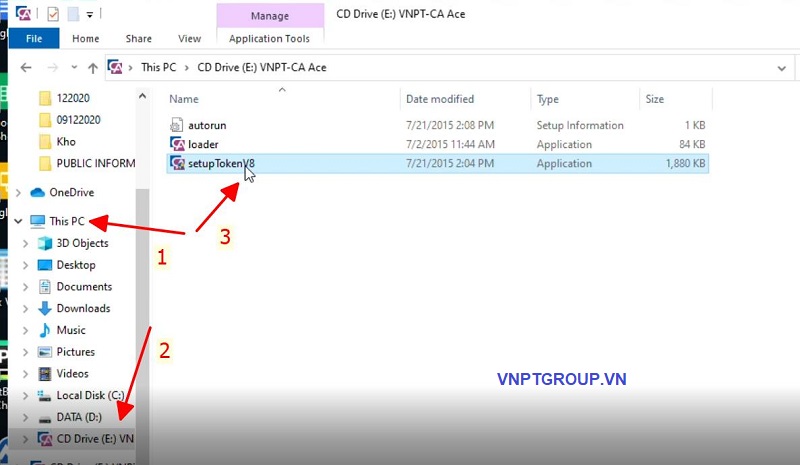Click the setupTokenV8 file name
The image size is (800, 465).
[221, 164]
